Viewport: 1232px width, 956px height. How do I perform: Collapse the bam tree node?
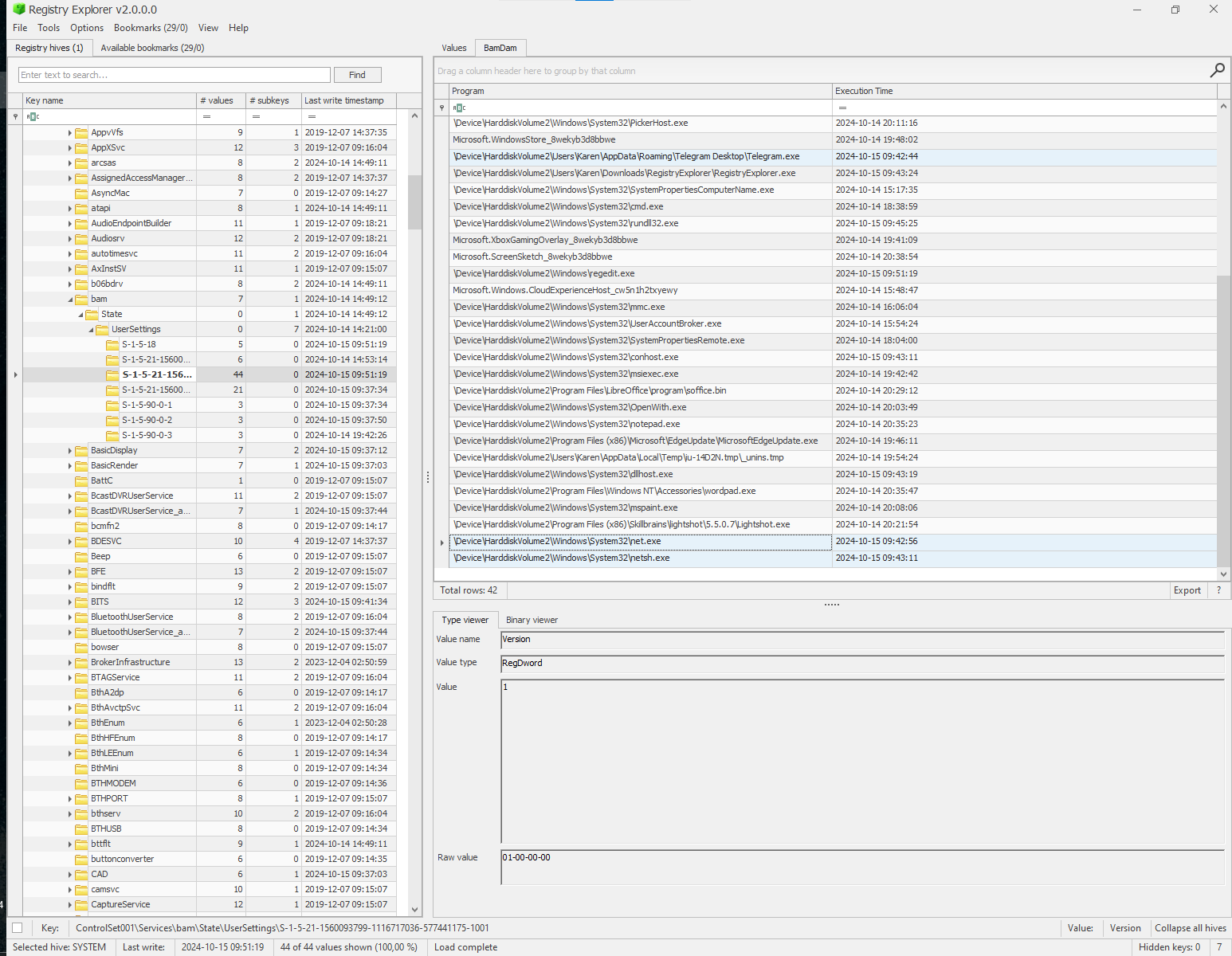point(70,300)
